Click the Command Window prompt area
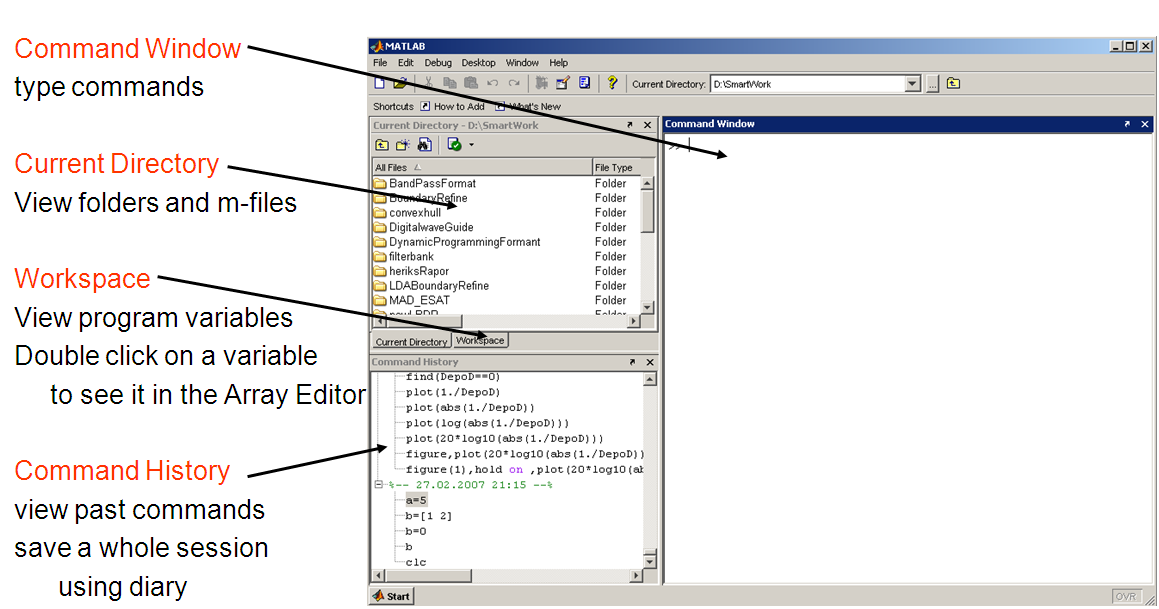 pos(908,358)
